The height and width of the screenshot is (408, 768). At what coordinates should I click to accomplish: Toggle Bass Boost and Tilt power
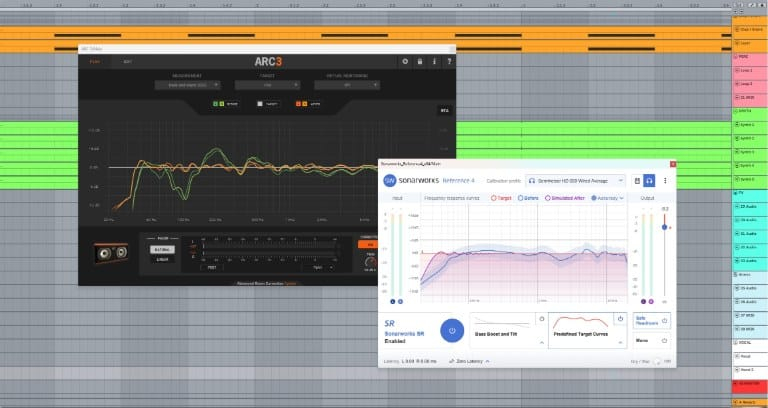(x=541, y=319)
